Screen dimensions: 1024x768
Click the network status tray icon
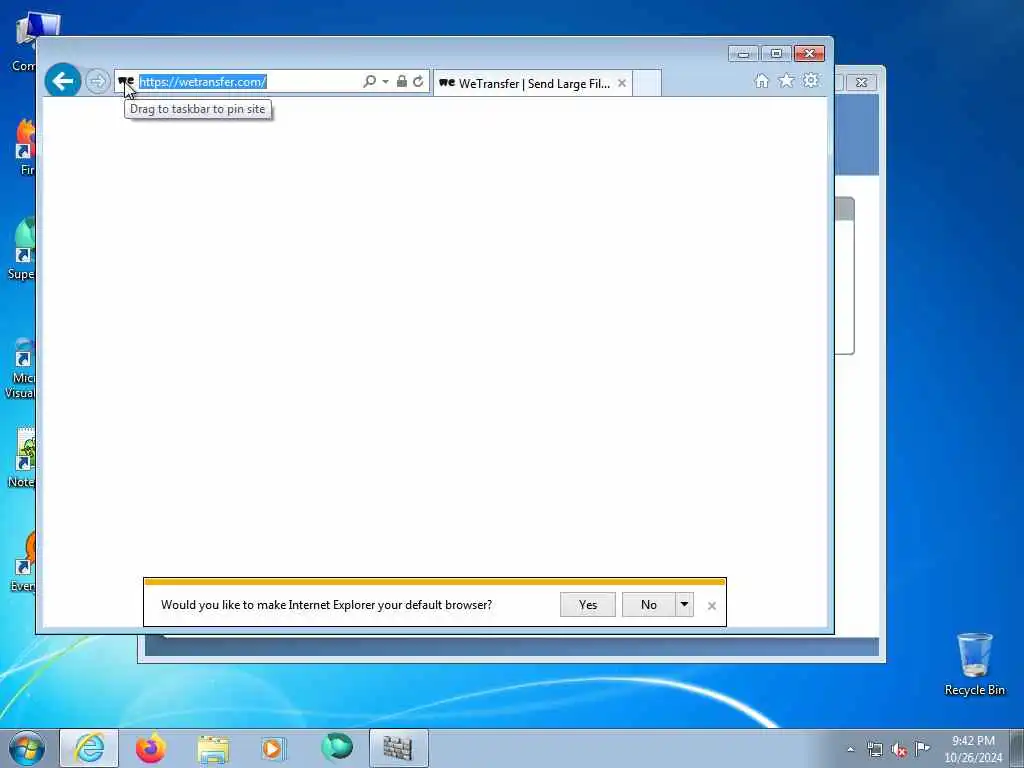875,749
